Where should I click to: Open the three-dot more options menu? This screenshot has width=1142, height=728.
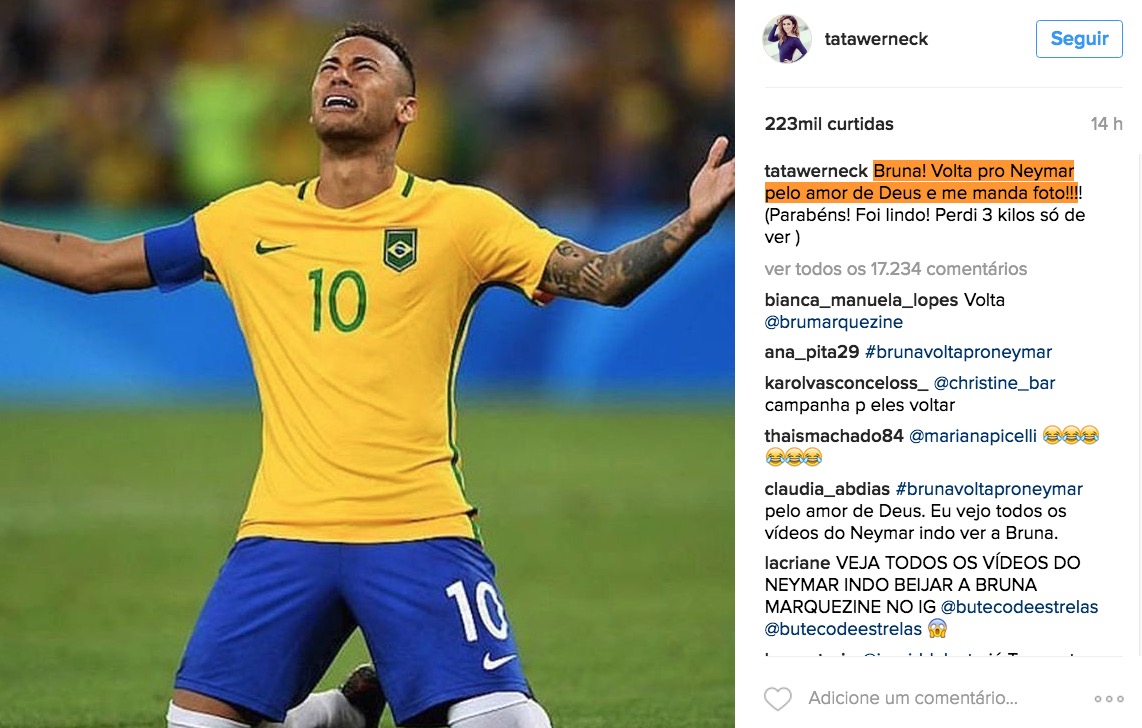click(1108, 699)
